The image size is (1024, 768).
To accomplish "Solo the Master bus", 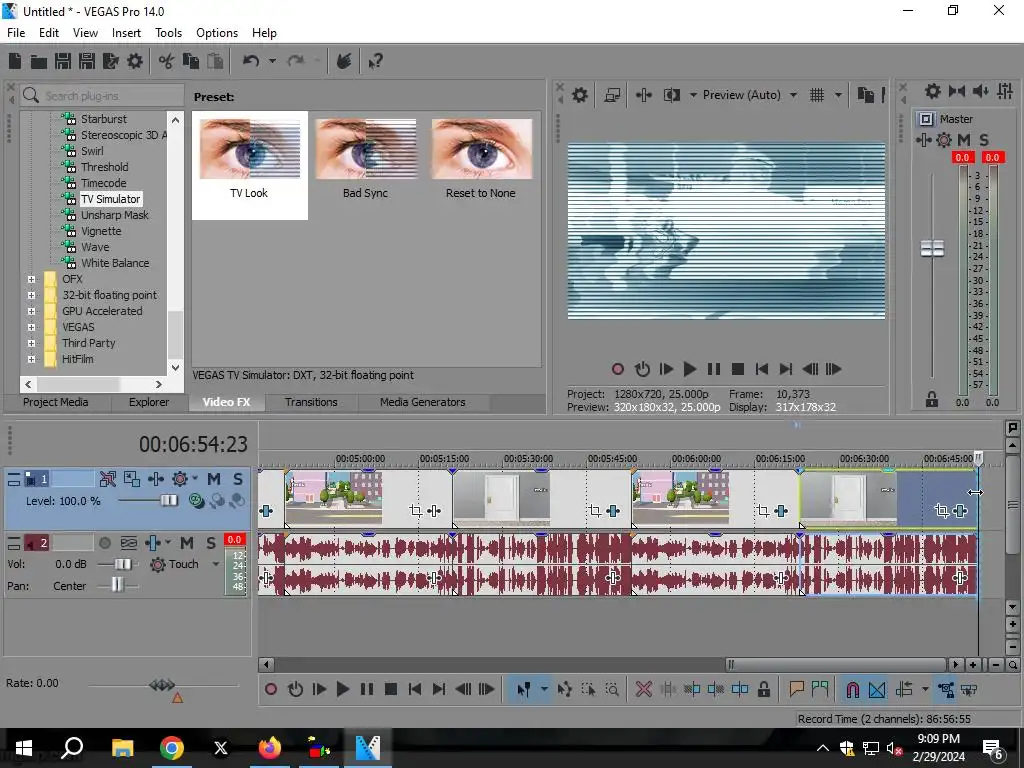I will [x=984, y=140].
